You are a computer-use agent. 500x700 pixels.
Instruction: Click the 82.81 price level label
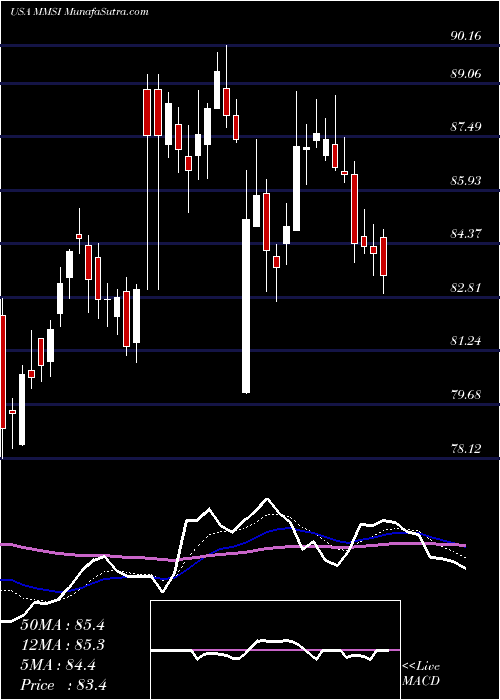pyautogui.click(x=466, y=288)
